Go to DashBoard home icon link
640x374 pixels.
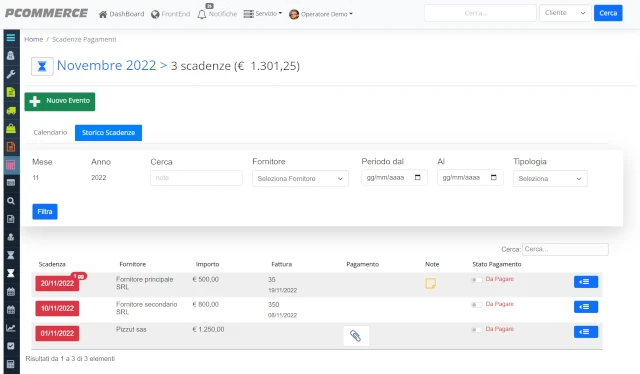pyautogui.click(x=121, y=14)
